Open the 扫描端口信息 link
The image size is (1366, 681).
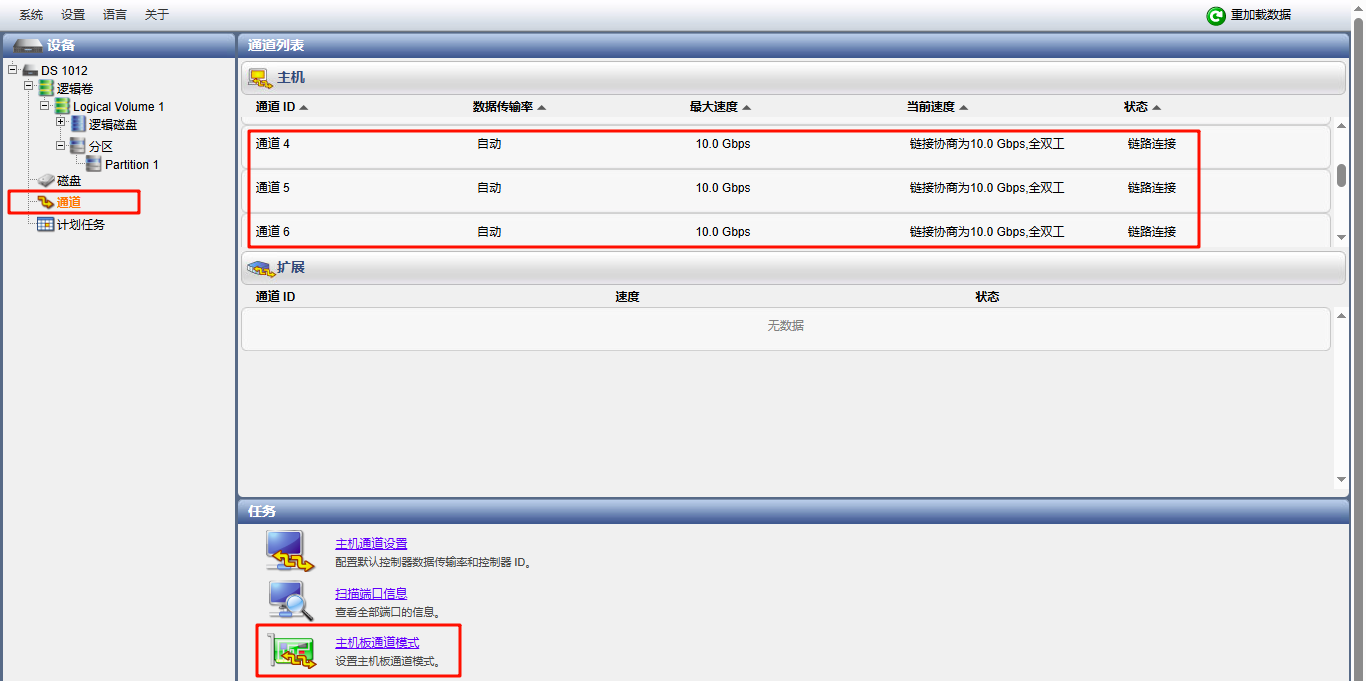click(371, 593)
